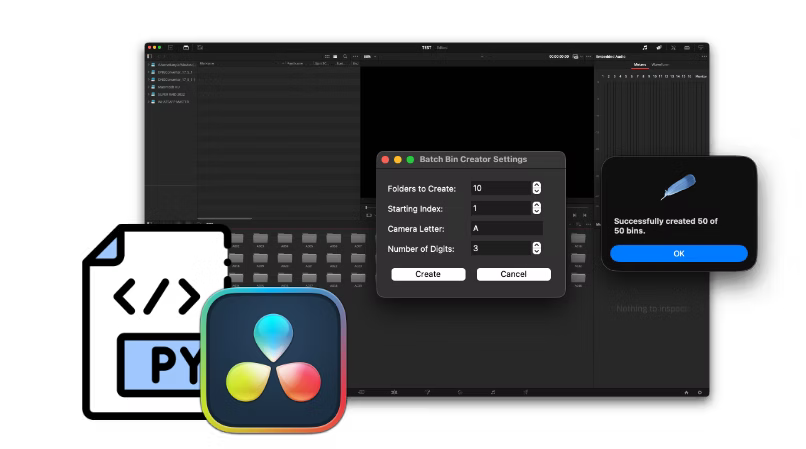Click the Folders to Create number field
806x449 pixels.
click(500, 188)
